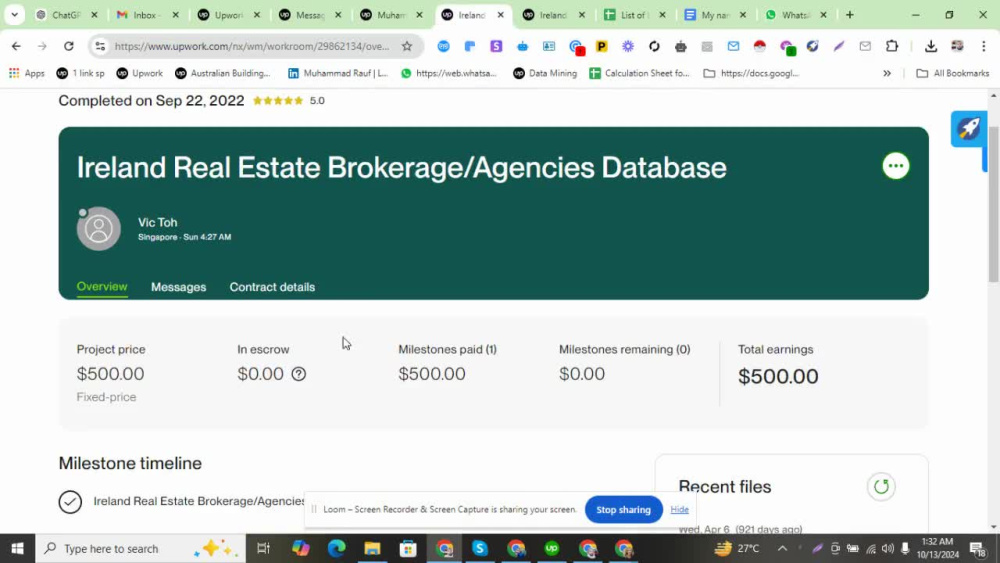This screenshot has height=563, width=1000.
Task: Click the Hide link in Loom bar
Action: [679, 509]
